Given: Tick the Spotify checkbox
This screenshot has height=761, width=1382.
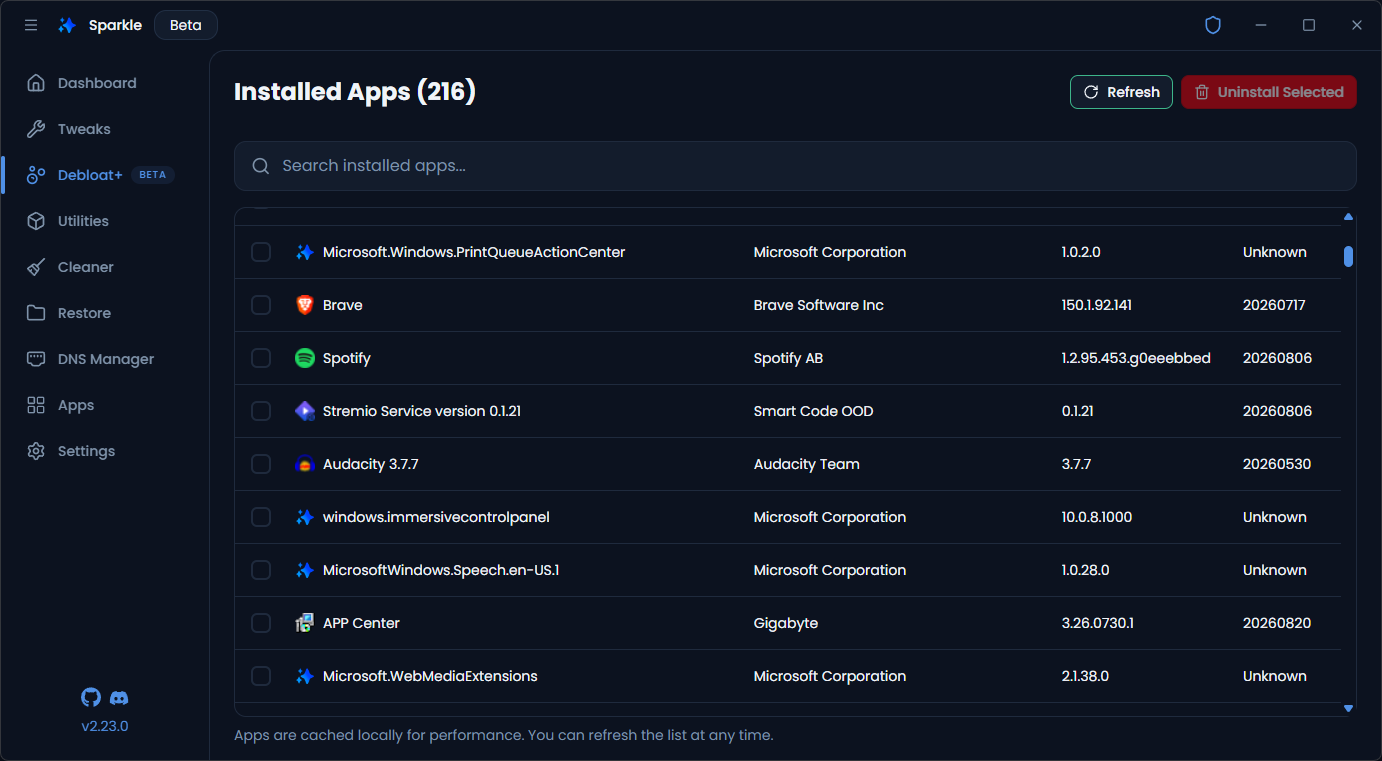Looking at the screenshot, I should 261,358.
